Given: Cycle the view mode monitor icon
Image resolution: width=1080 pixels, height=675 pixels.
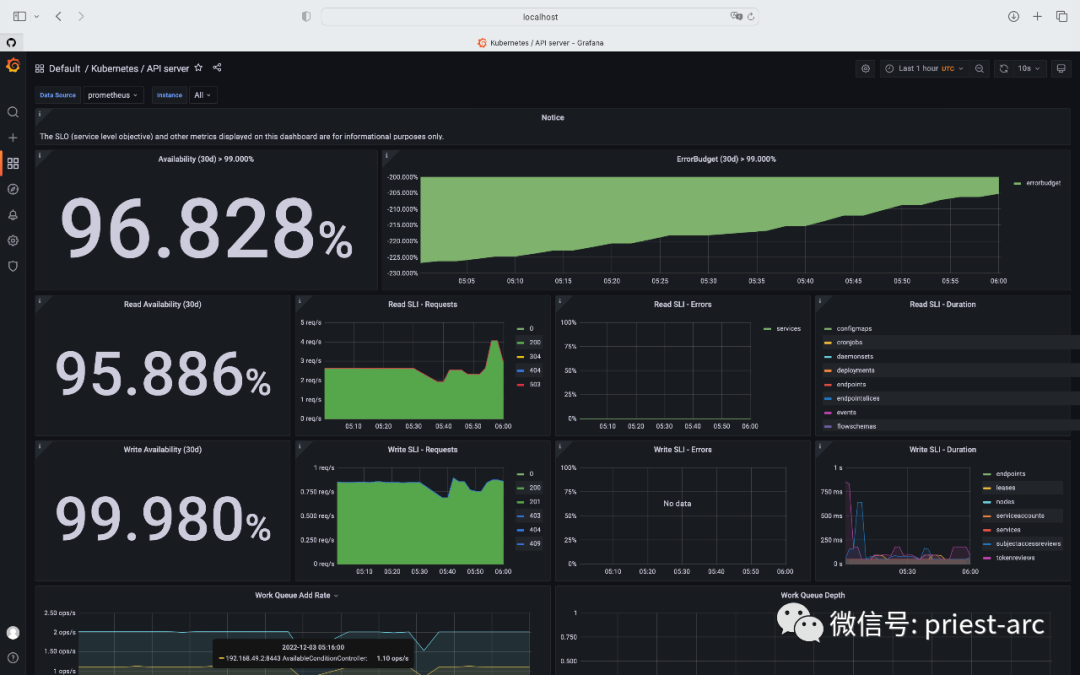Looking at the screenshot, I should (x=1061, y=68).
